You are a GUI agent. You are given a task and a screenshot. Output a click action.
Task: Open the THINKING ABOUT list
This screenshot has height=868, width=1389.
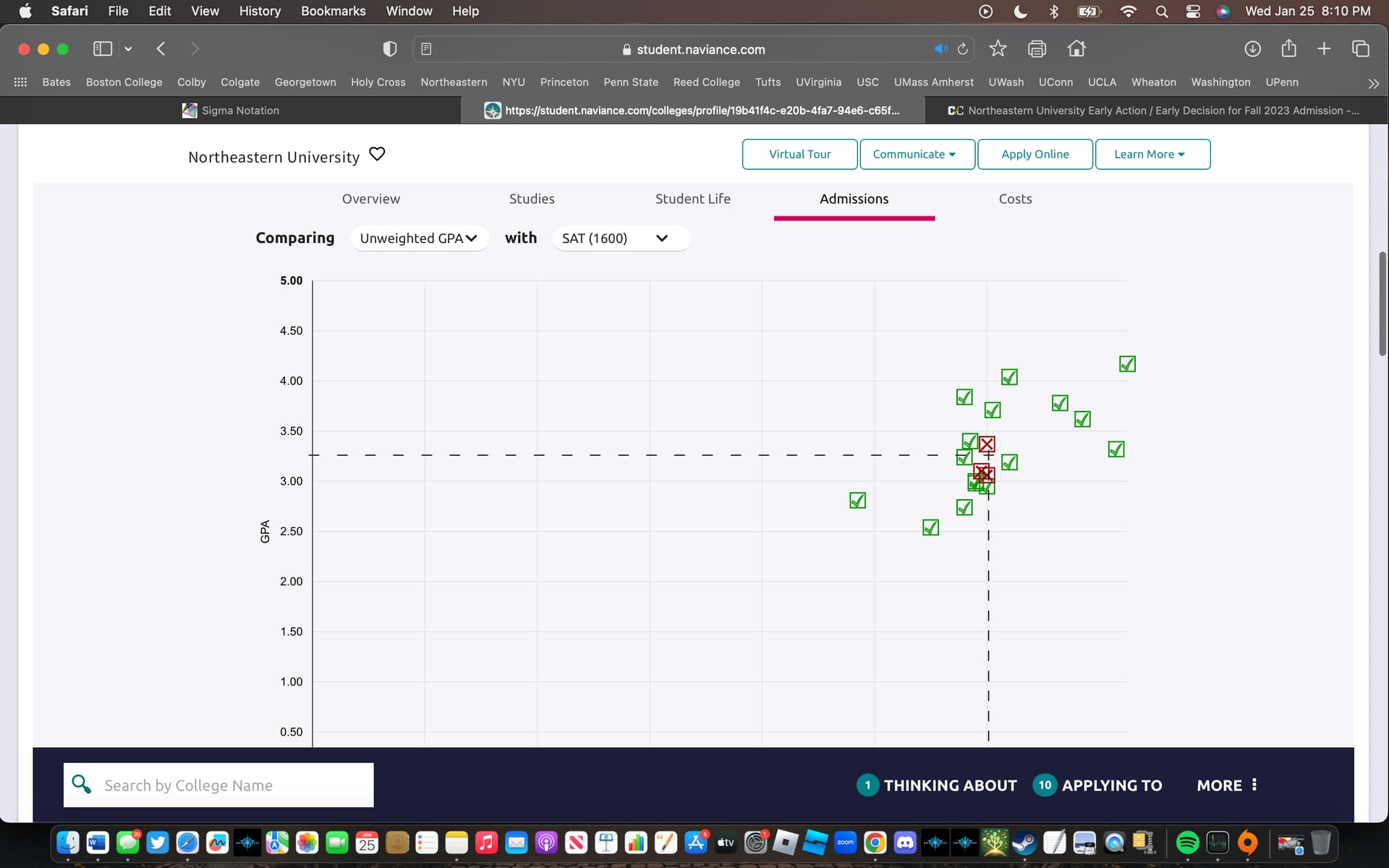(936, 785)
